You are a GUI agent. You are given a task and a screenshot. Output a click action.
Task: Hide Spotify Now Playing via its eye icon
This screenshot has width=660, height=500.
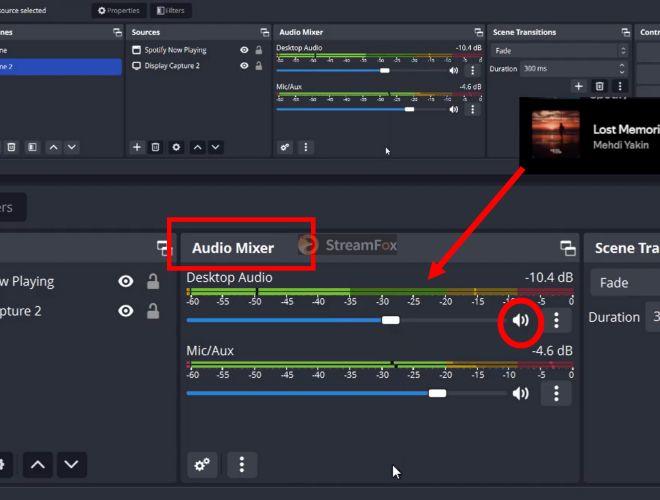click(x=244, y=50)
